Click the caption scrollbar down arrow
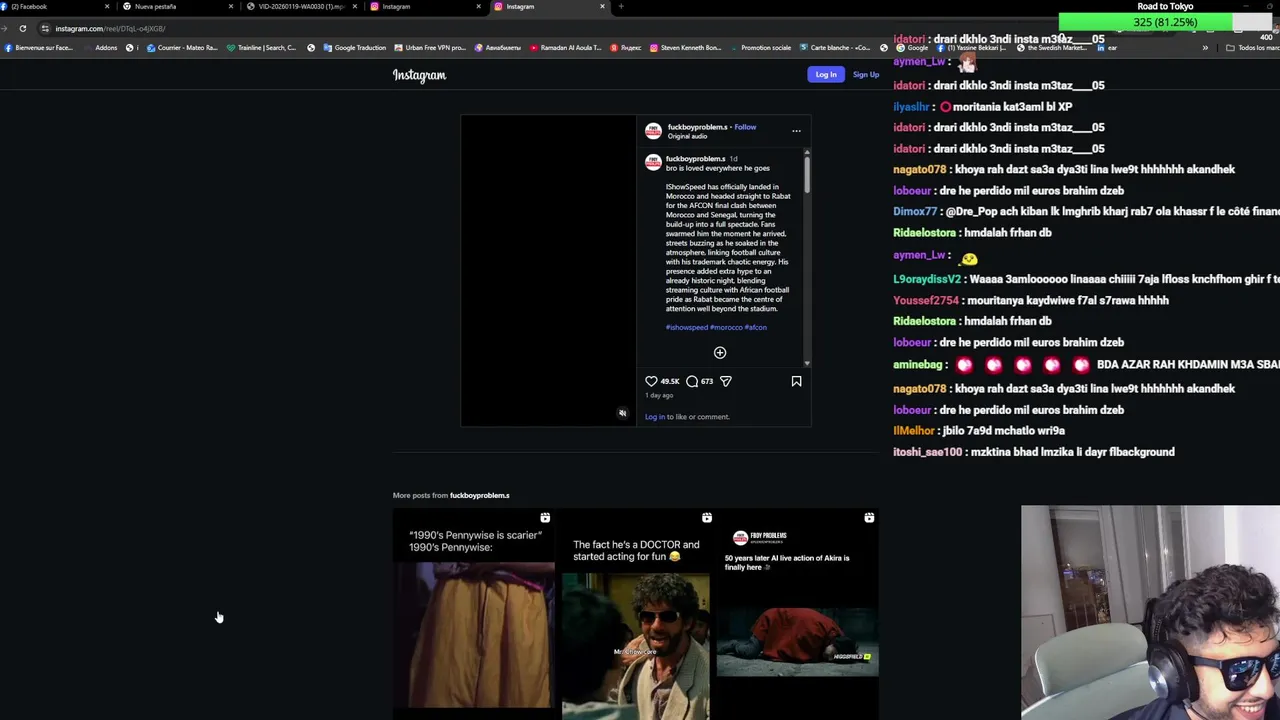Viewport: 1280px width, 720px height. 807,364
